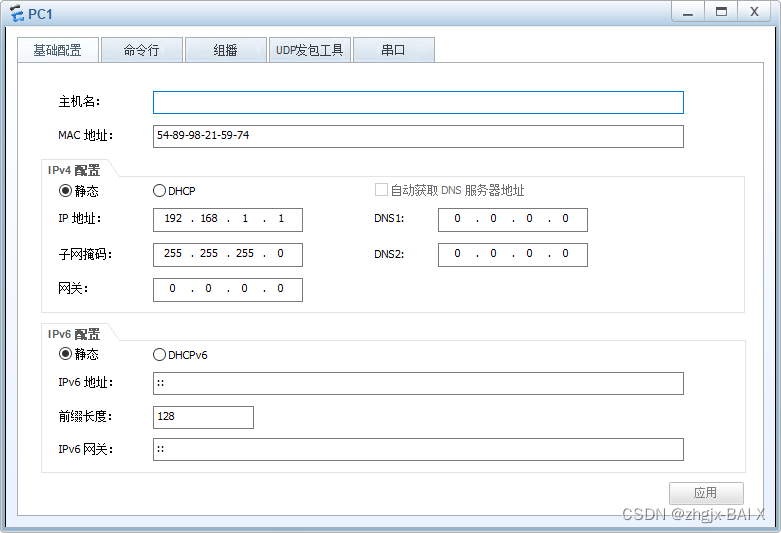Minimize the PC1 window

(688, 12)
